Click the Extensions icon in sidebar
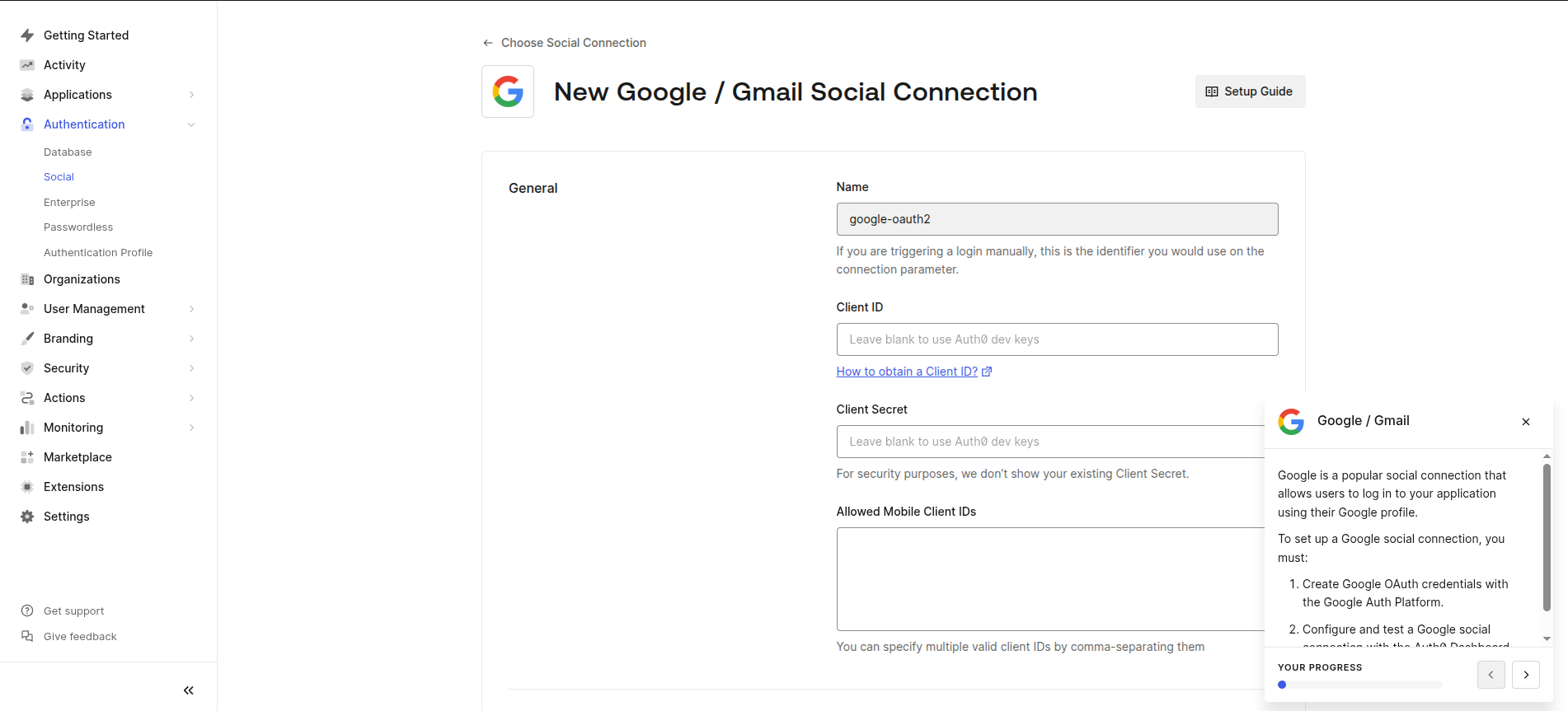The height and width of the screenshot is (711, 1568). tap(27, 487)
